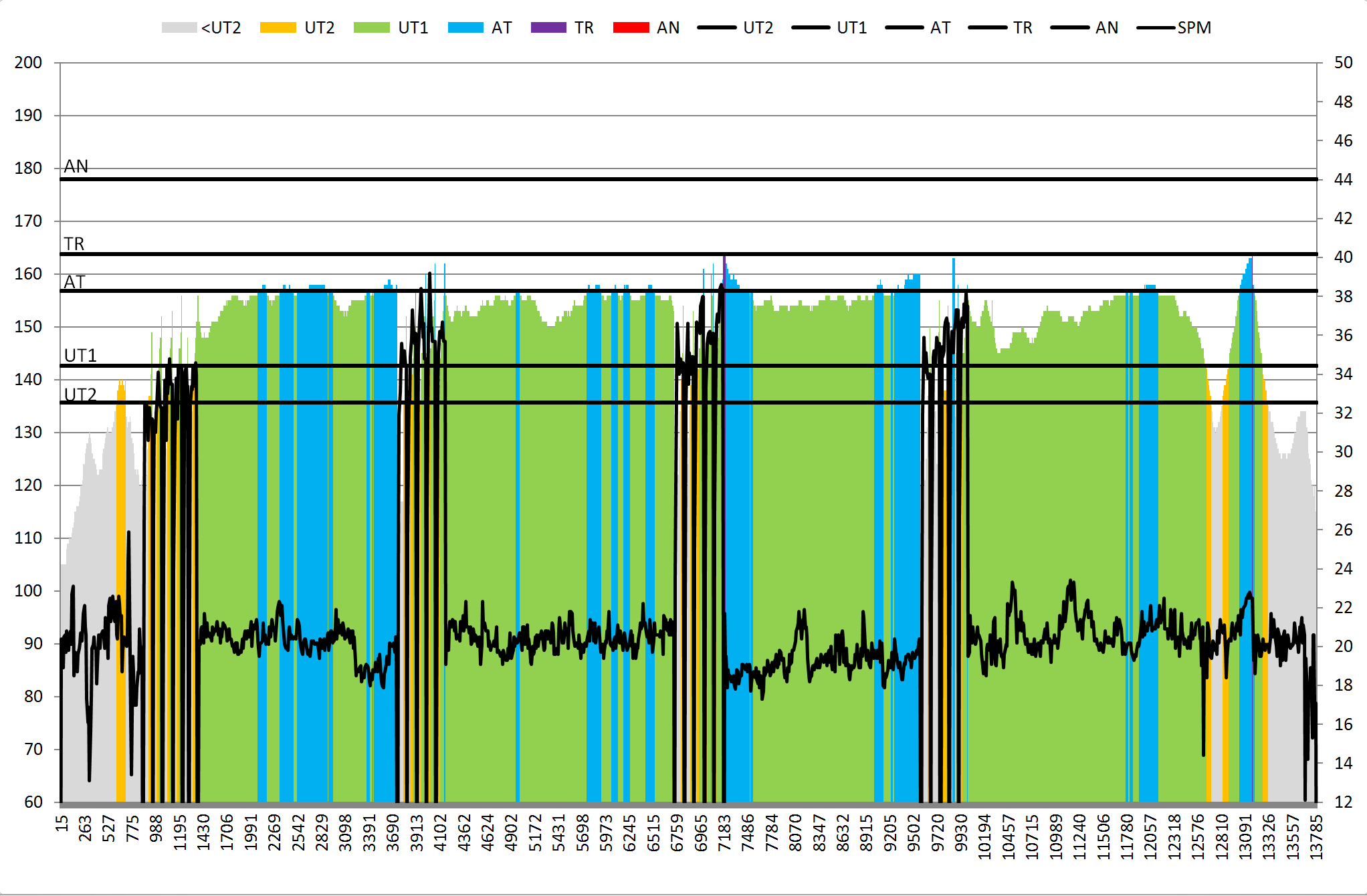Image resolution: width=1367 pixels, height=896 pixels.
Task: Click the AN threshold label on chart
Action: tap(76, 166)
